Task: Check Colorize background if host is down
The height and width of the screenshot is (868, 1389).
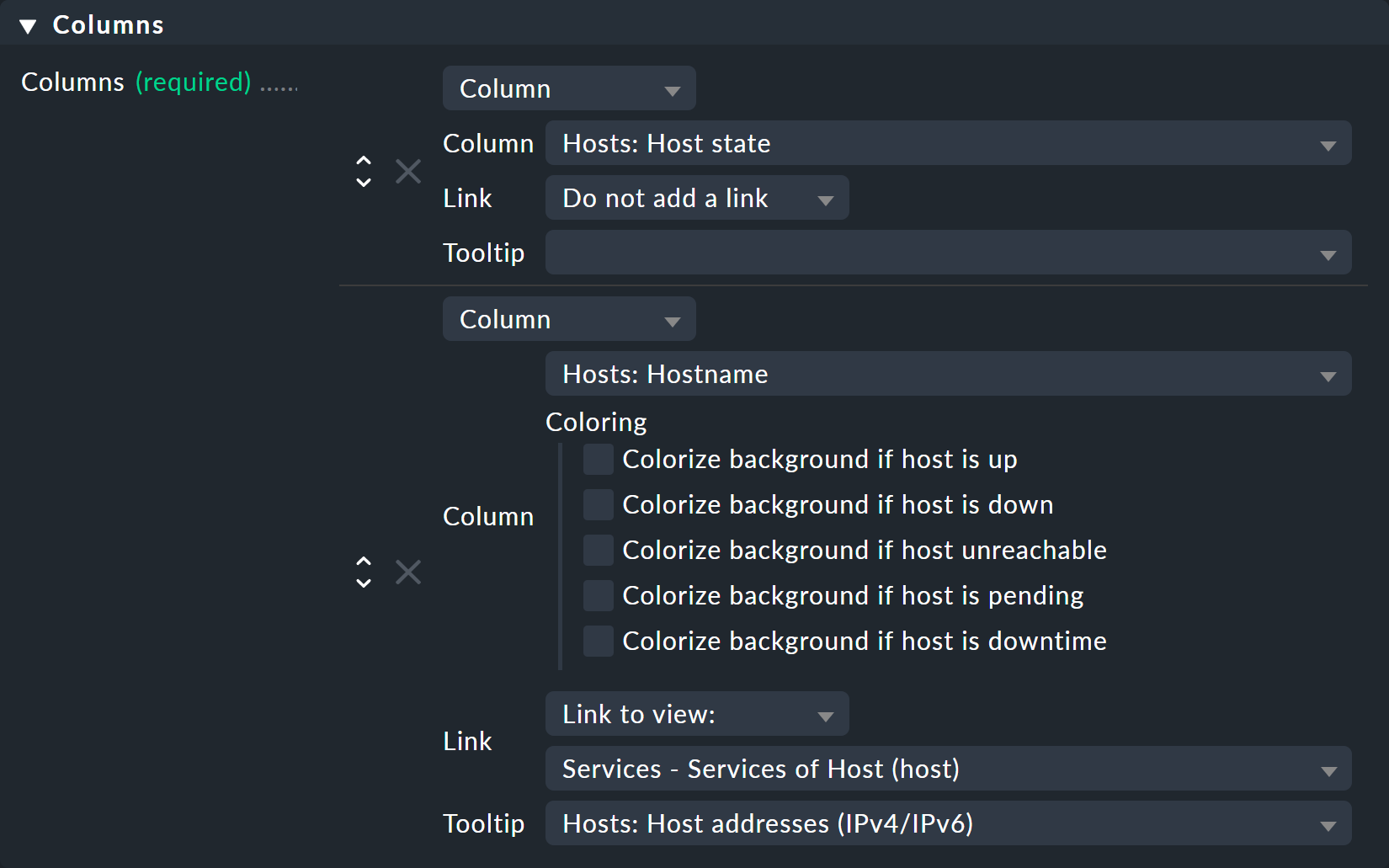Action: click(x=598, y=504)
